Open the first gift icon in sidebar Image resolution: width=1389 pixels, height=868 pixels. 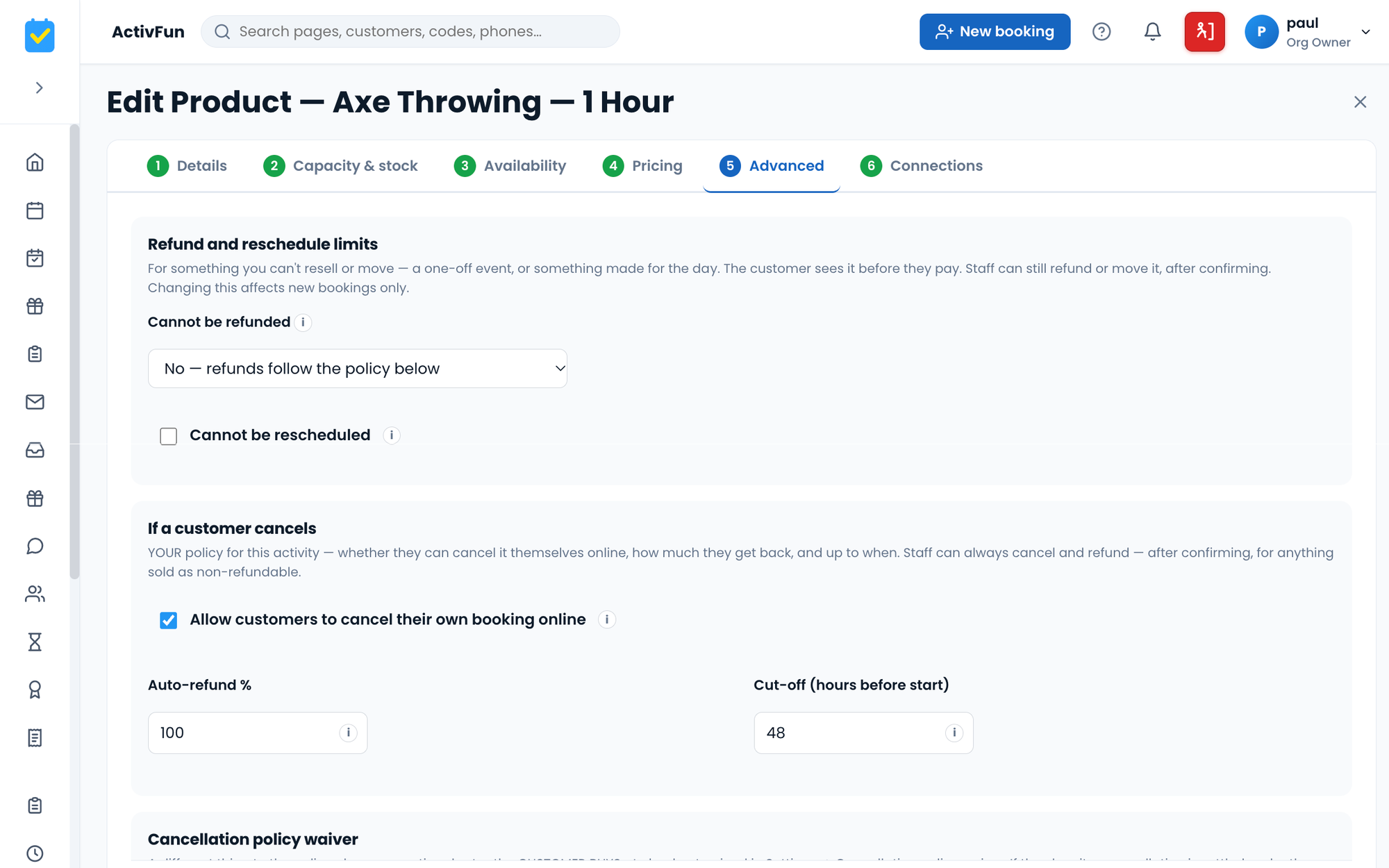(35, 306)
